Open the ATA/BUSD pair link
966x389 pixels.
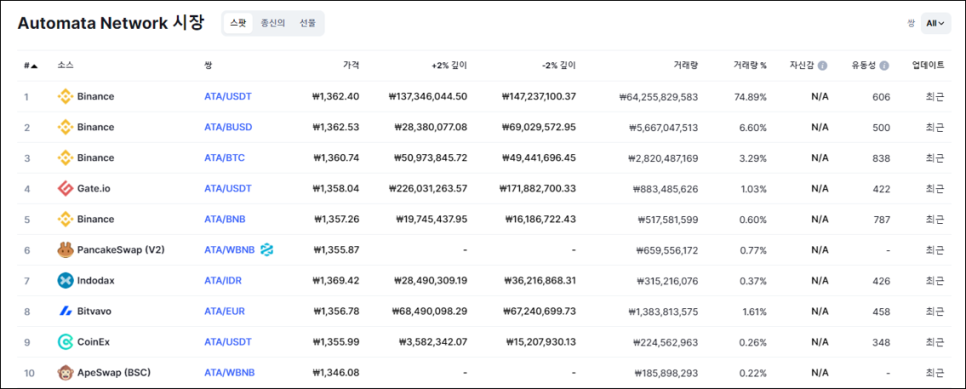228,128
